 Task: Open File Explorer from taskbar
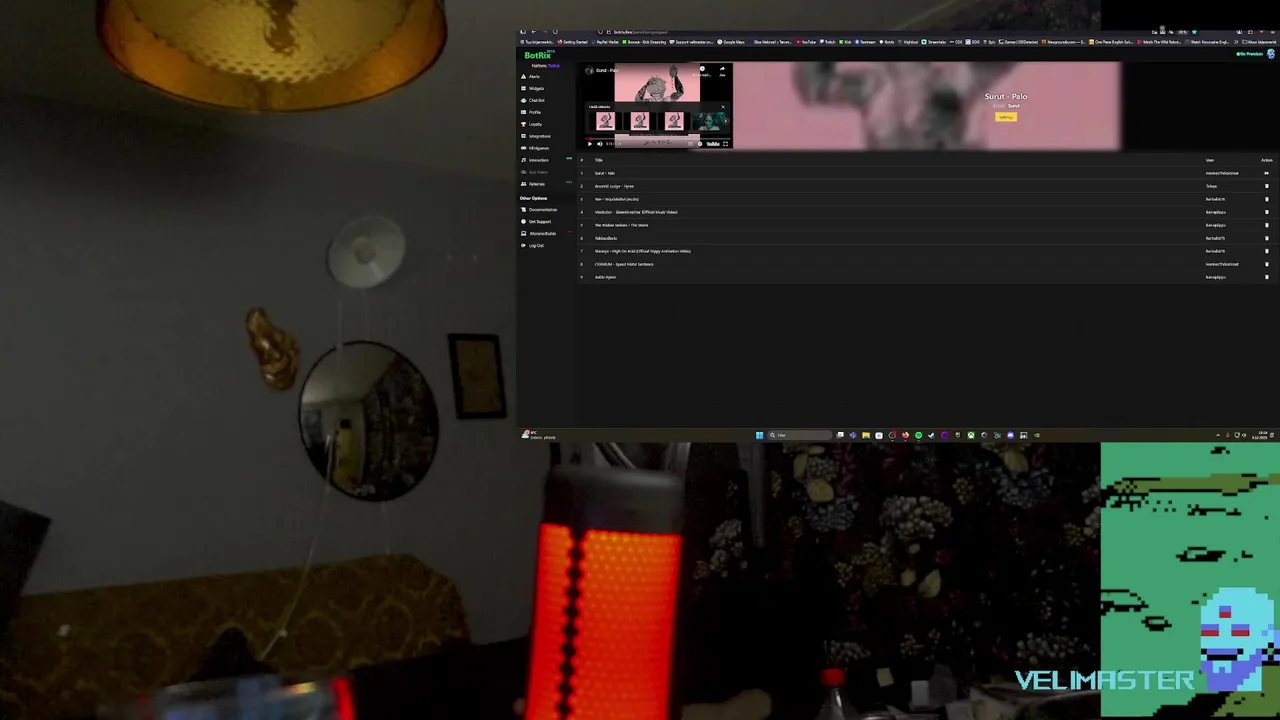point(866,435)
